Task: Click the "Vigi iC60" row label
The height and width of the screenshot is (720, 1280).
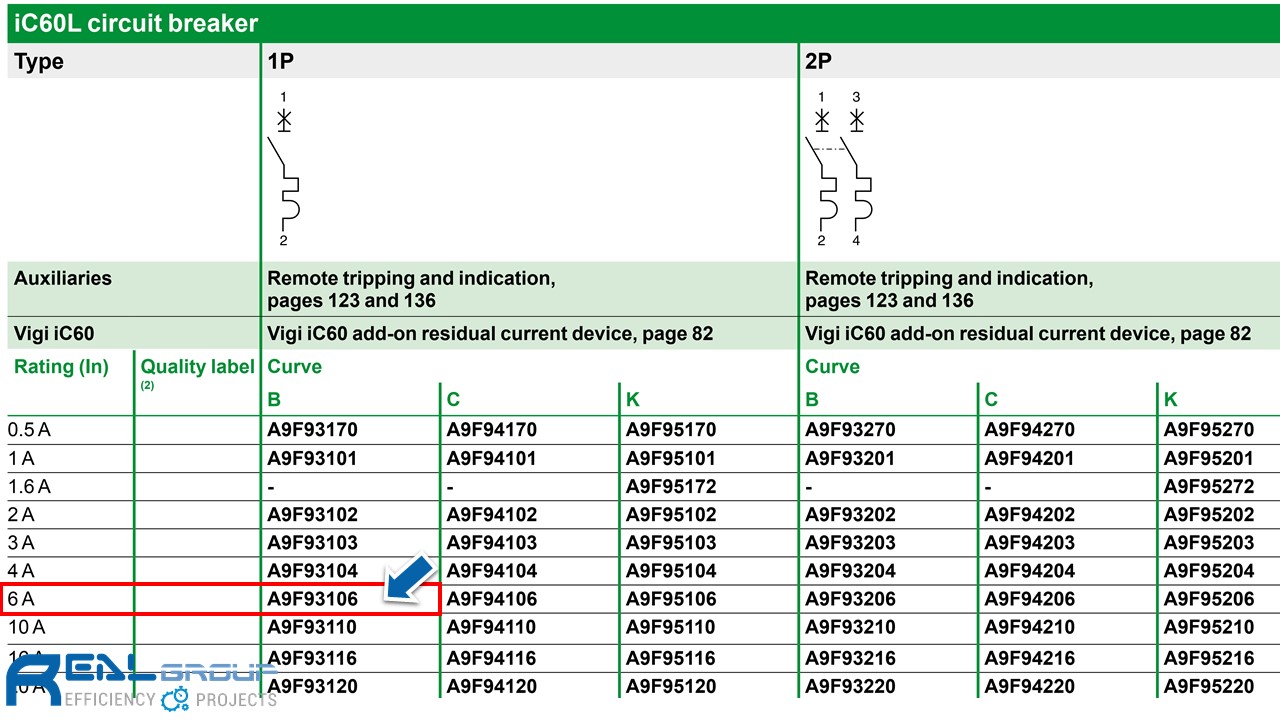Action: click(x=54, y=334)
